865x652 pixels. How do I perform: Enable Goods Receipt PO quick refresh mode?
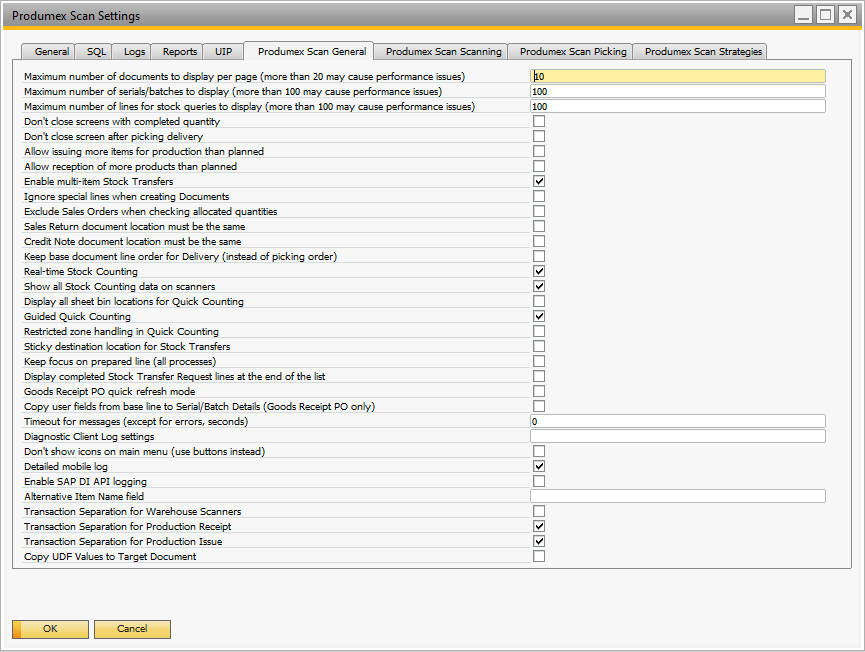539,391
